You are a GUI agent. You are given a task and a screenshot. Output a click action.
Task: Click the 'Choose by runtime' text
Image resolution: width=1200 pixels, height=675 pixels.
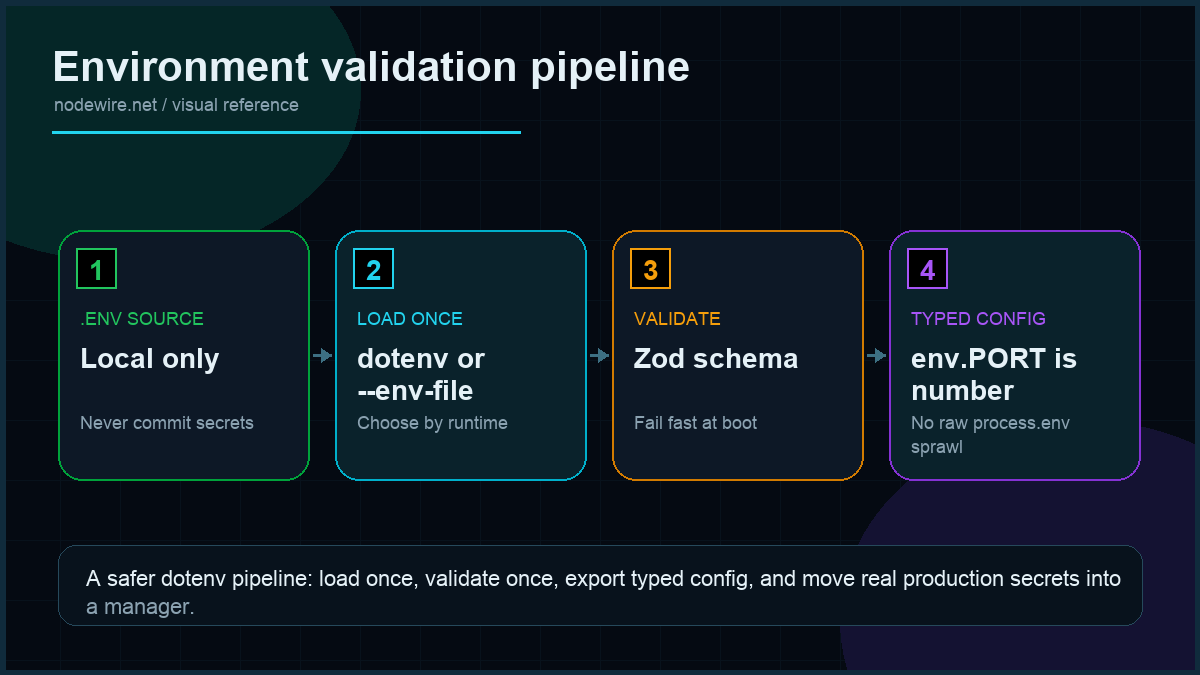point(432,423)
